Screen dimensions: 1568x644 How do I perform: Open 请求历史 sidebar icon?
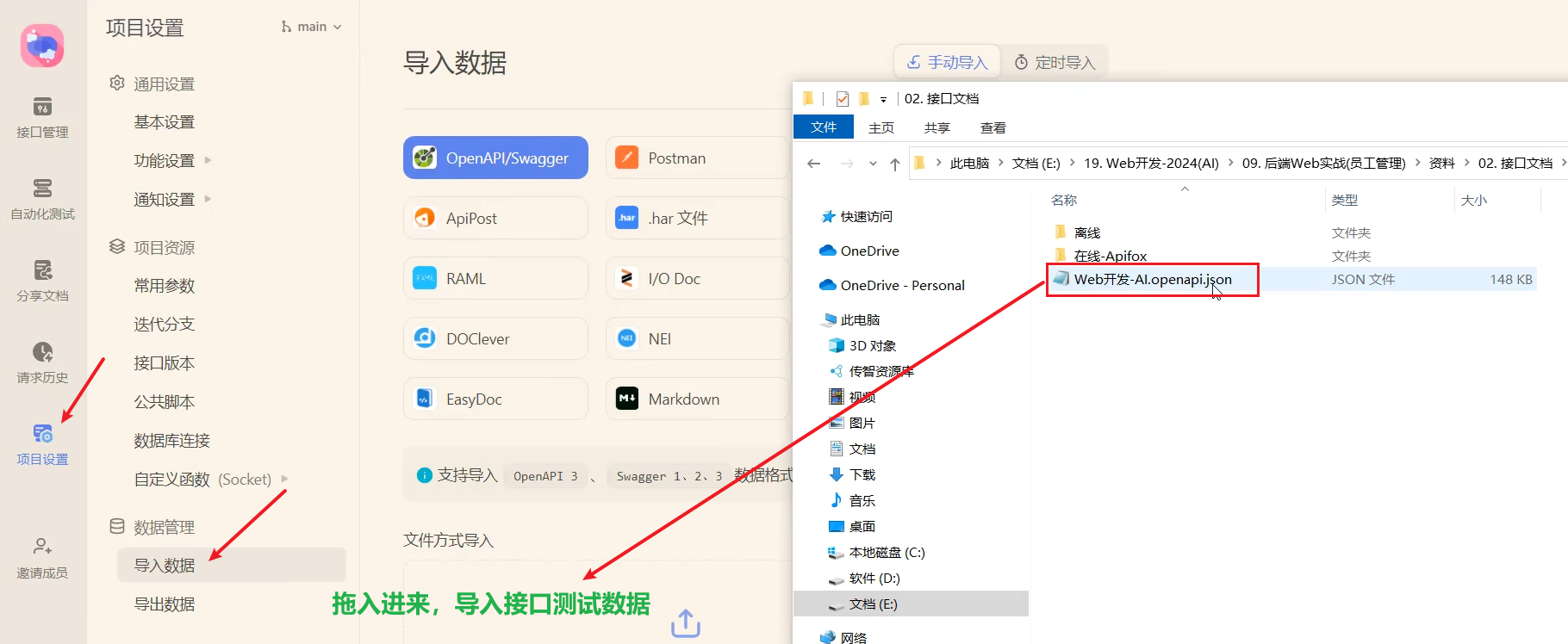42,362
